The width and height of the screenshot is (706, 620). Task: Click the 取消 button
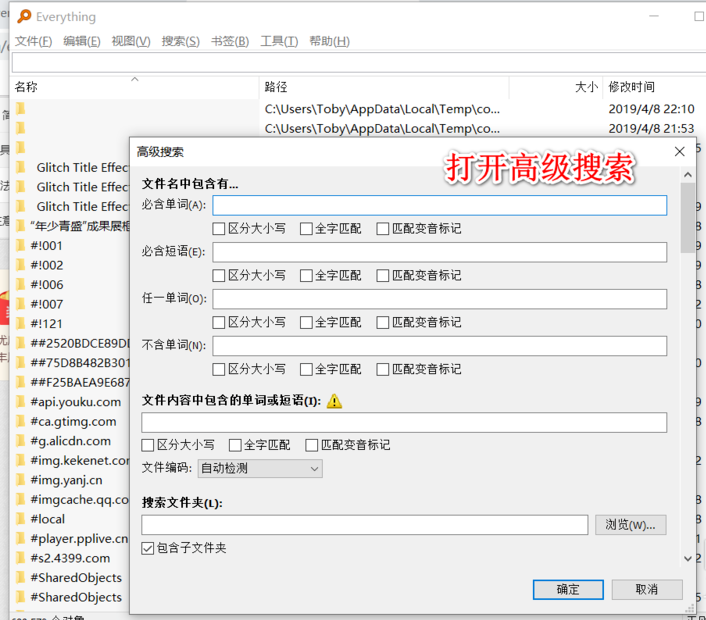coord(647,589)
